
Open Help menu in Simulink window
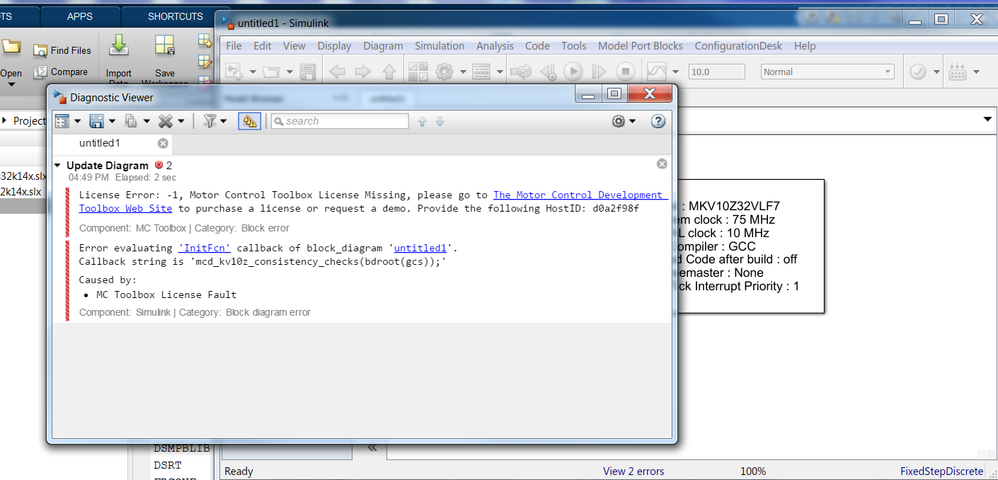[x=805, y=46]
